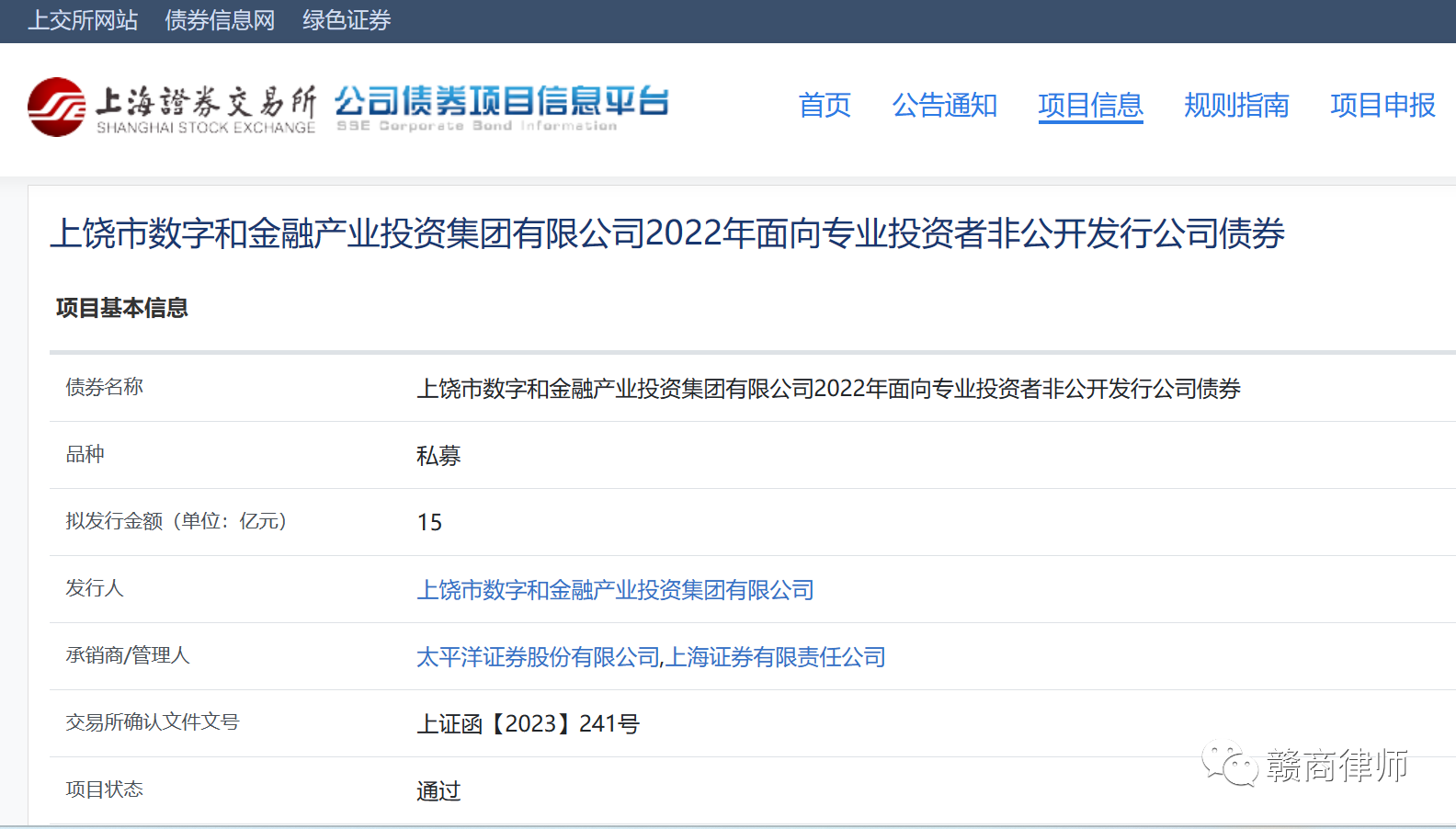Open the 绿色证券 top bar link
This screenshot has height=829, width=1456.
point(347,20)
